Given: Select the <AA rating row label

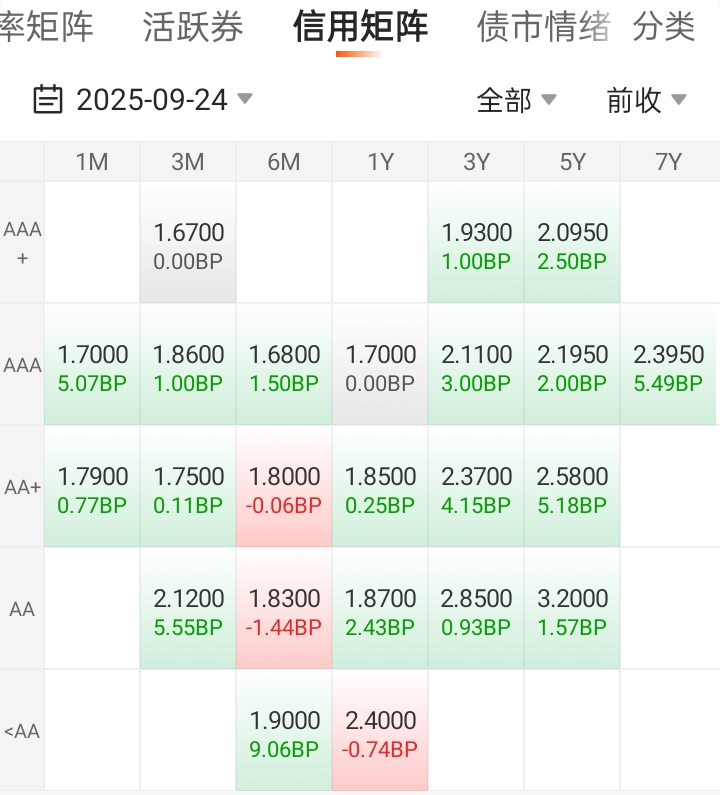Looking at the screenshot, I should point(22,731).
